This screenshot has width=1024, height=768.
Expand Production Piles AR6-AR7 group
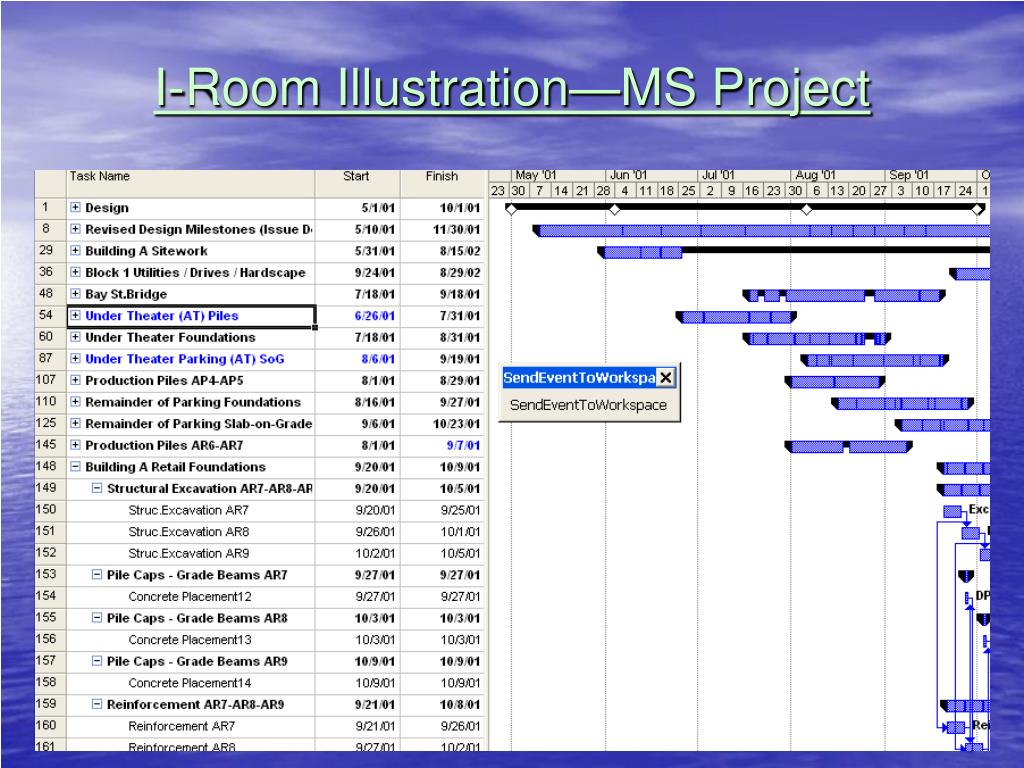75,444
